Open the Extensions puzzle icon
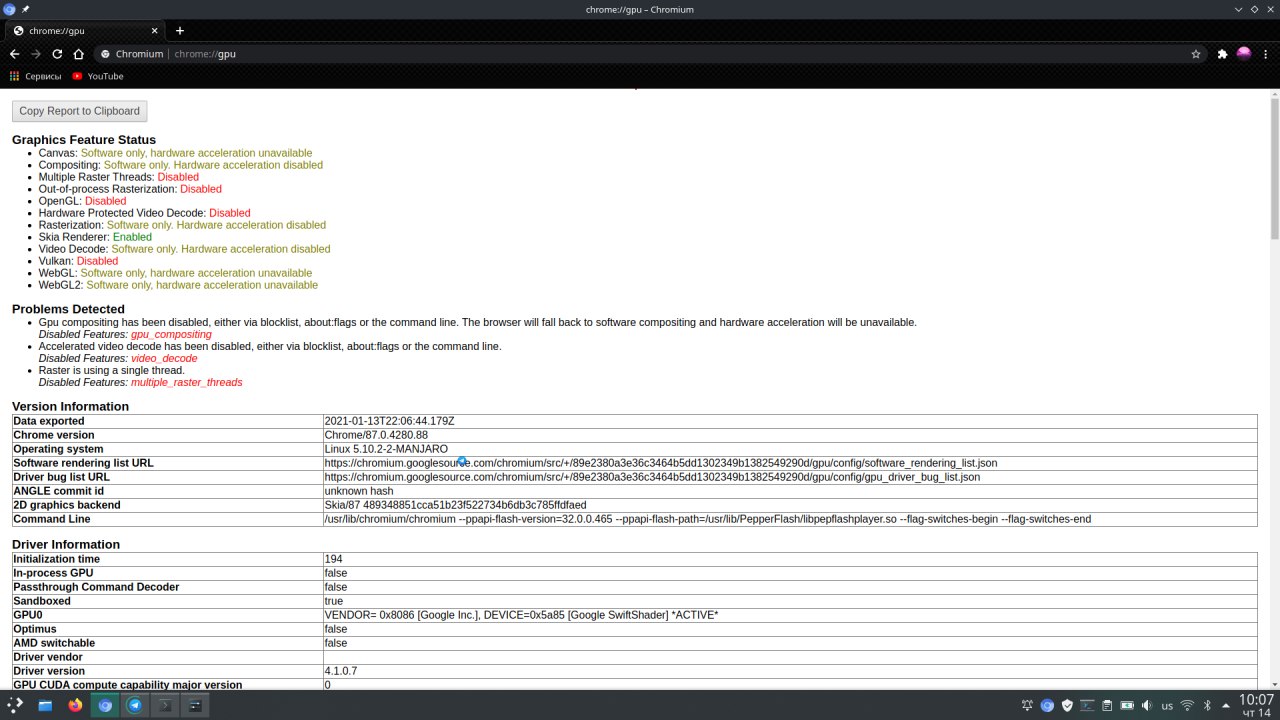 click(1222, 54)
